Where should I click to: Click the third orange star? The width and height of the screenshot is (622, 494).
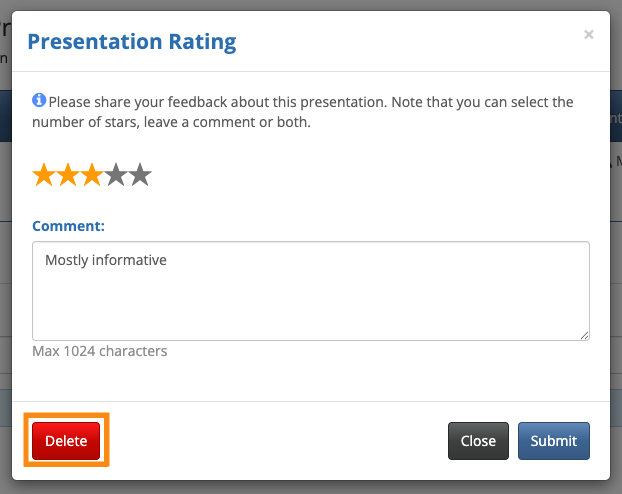coord(92,176)
